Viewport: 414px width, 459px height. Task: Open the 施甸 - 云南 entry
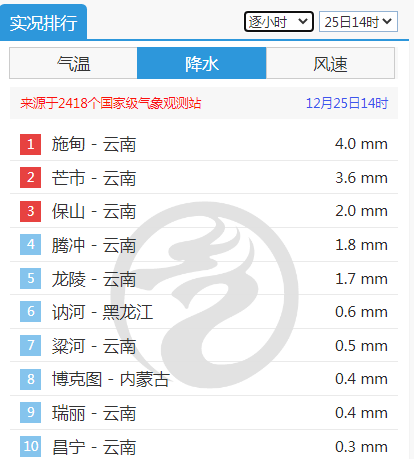(94, 144)
